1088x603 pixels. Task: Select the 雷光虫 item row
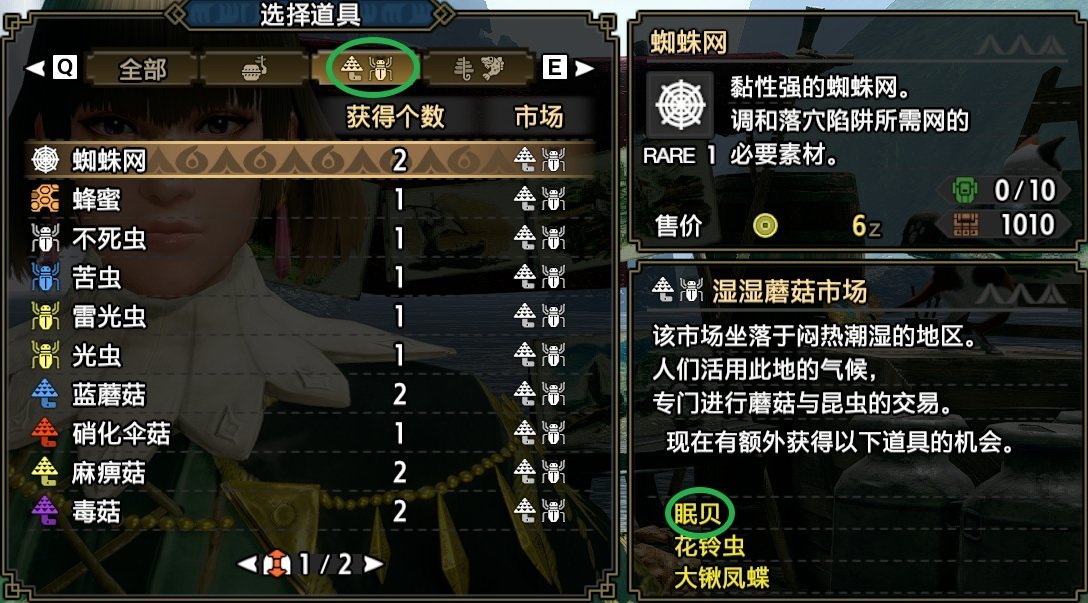[311, 316]
